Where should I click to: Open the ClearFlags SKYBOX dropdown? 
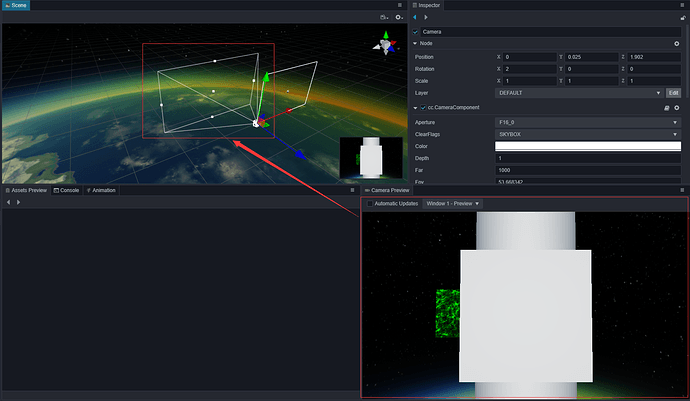pos(588,134)
